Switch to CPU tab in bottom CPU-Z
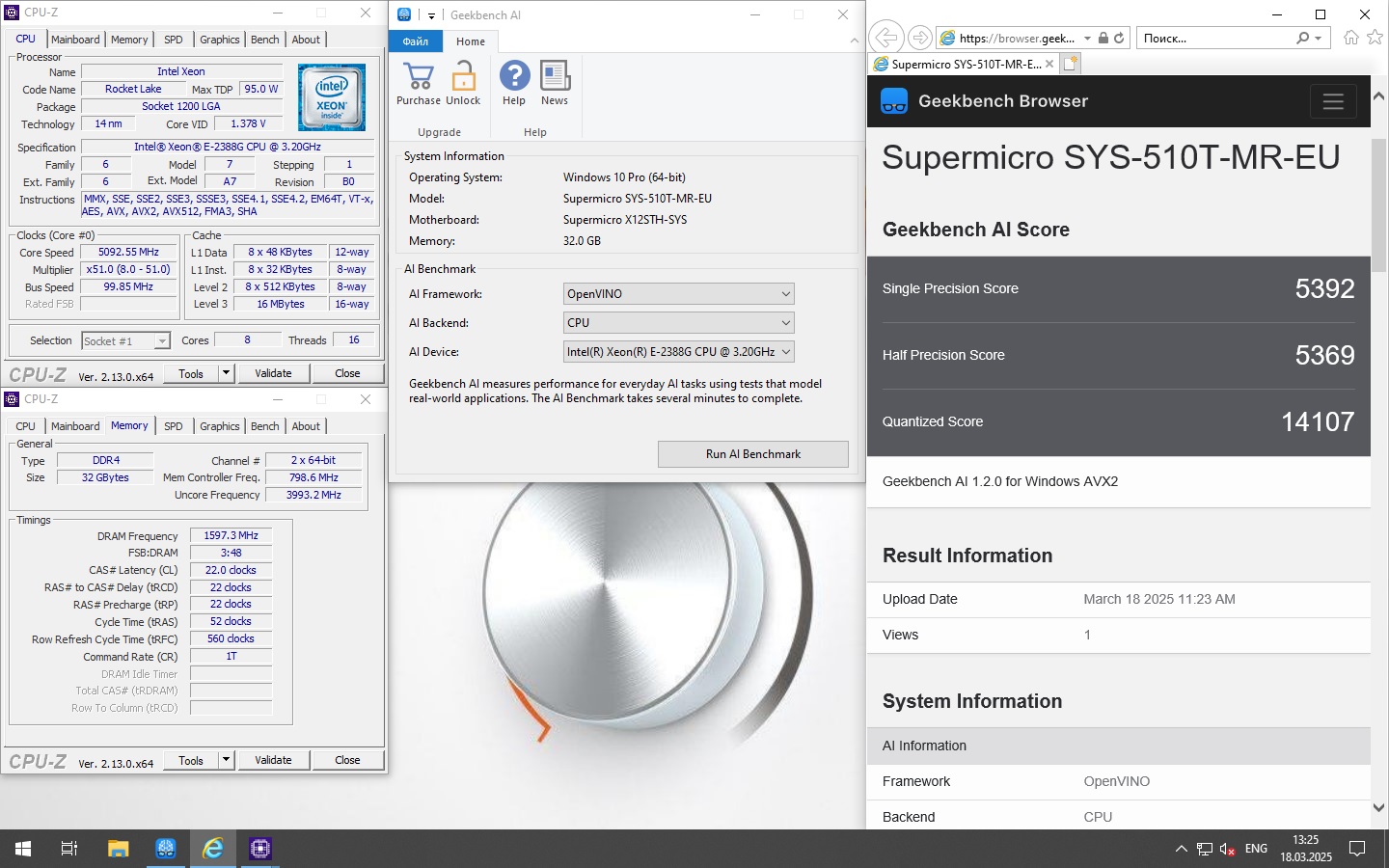1389x868 pixels. pyautogui.click(x=26, y=426)
